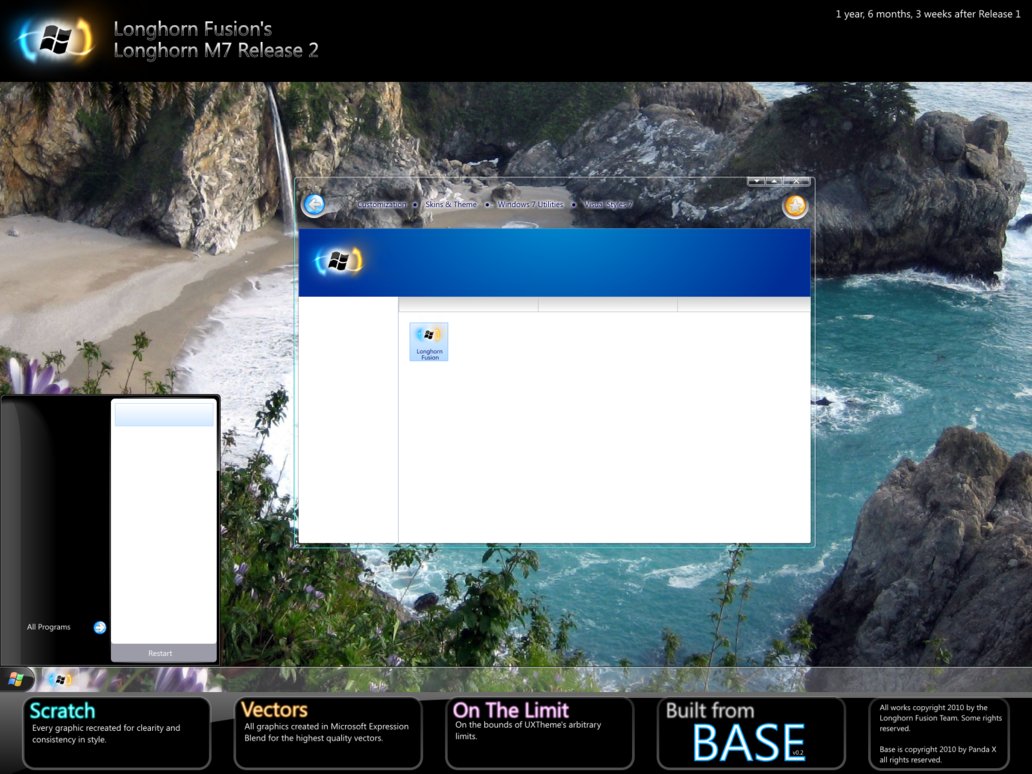Click the All Programs arrow icon
The image size is (1032, 774).
click(100, 628)
